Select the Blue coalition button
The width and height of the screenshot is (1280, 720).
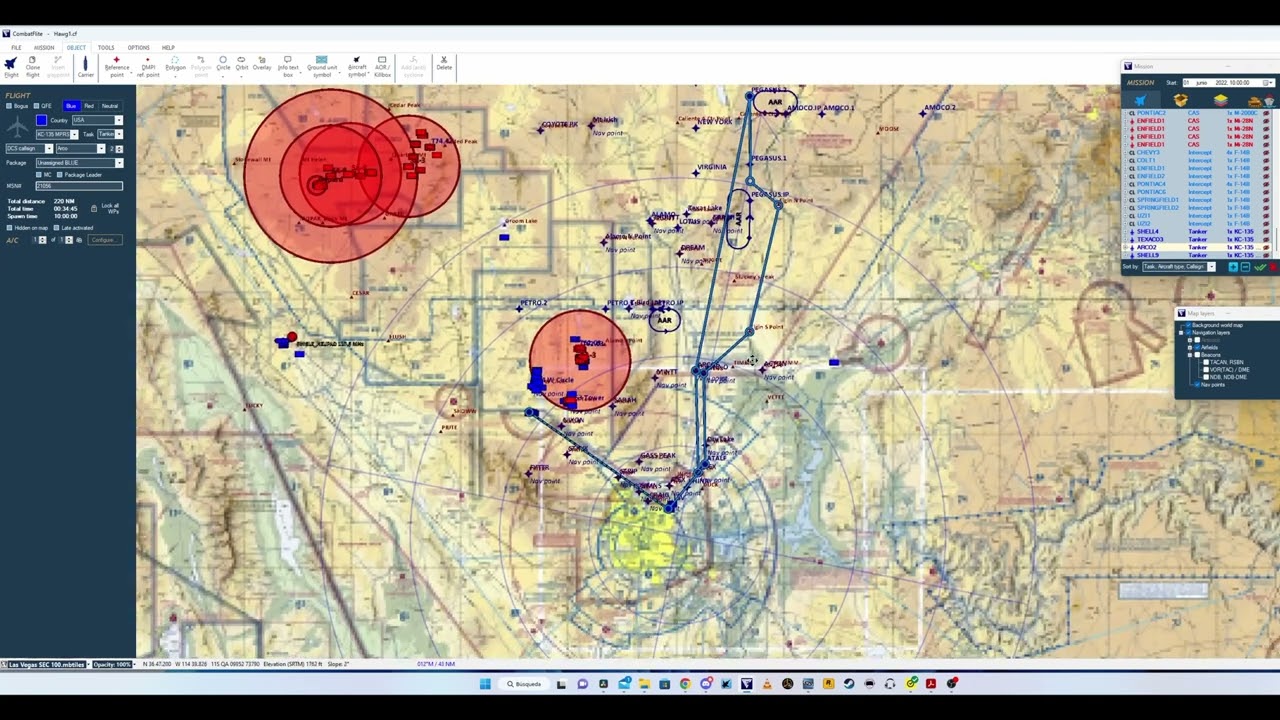click(71, 106)
